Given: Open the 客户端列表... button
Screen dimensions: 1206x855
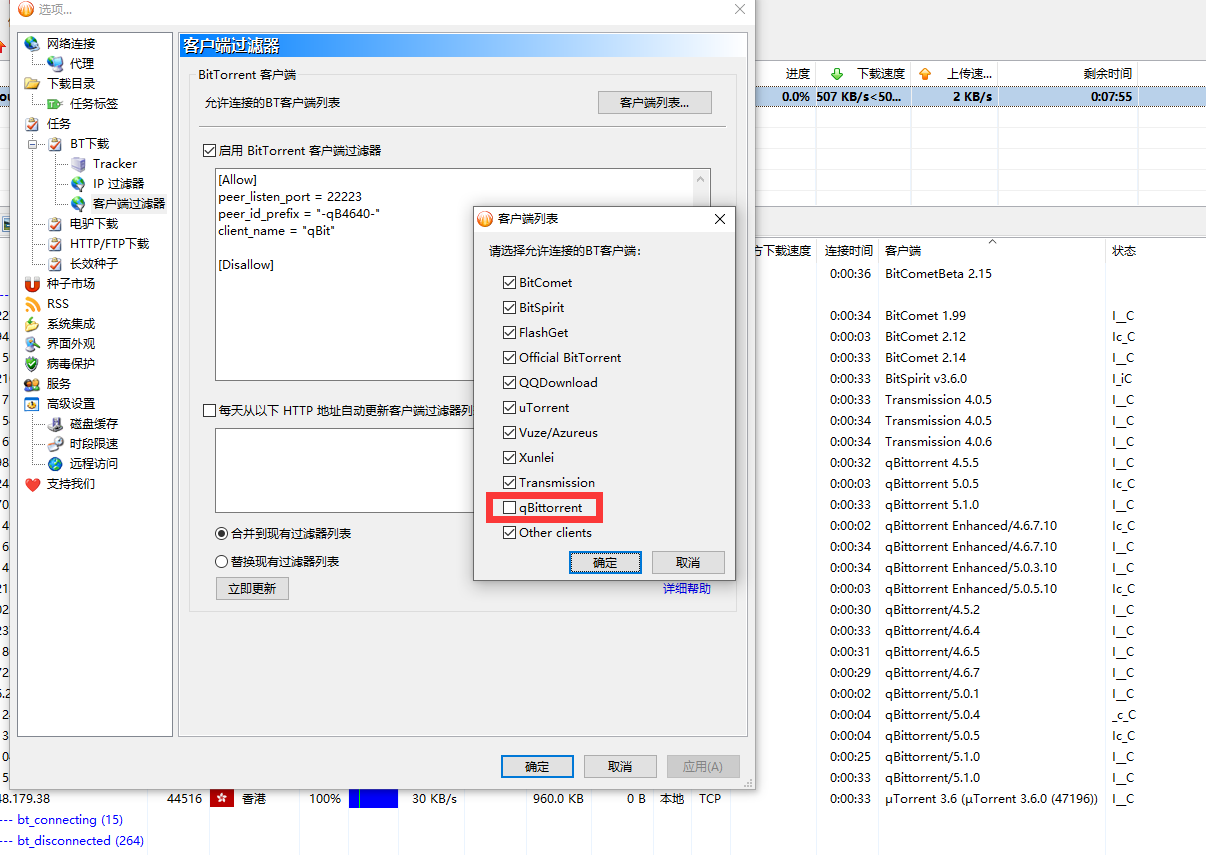Looking at the screenshot, I should click(655, 103).
